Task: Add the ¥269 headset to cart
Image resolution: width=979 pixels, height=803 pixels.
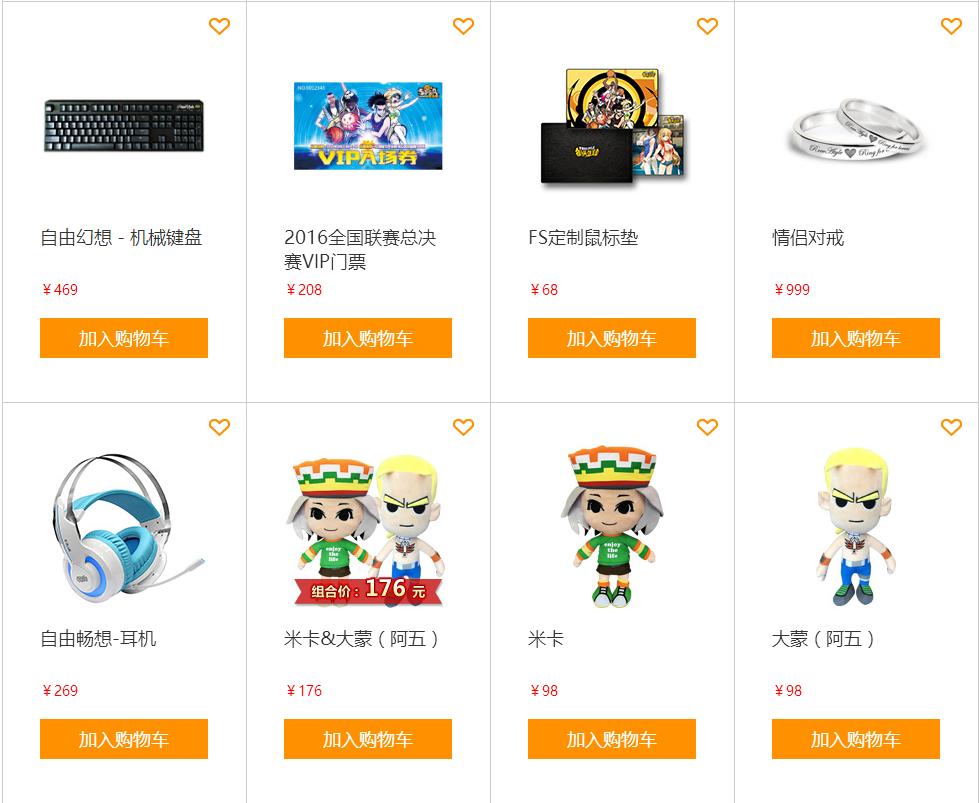Action: (x=124, y=739)
